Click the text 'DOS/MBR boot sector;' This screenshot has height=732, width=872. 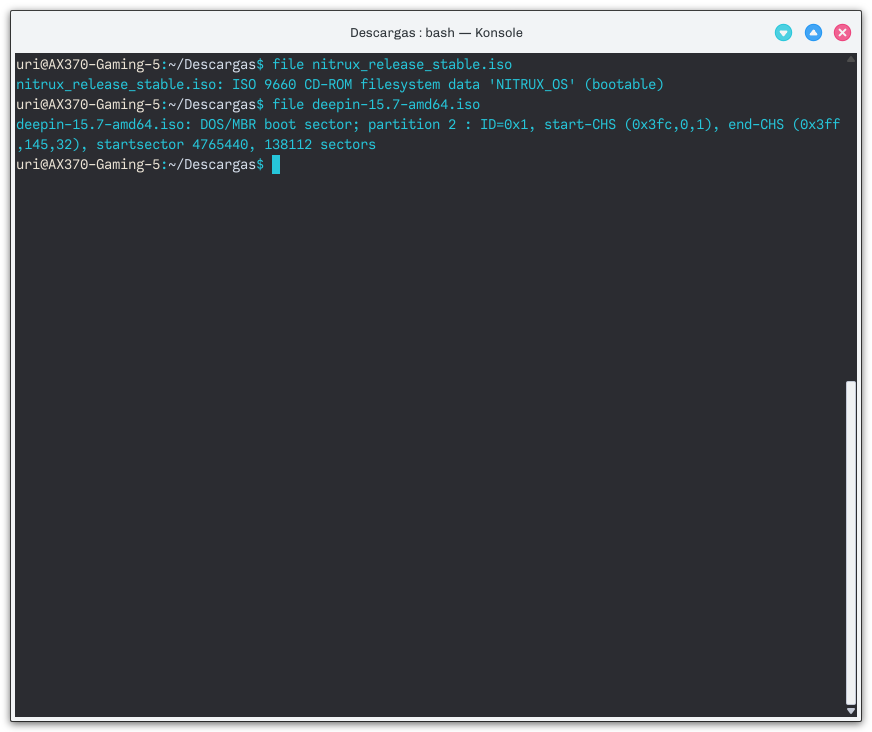280,125
